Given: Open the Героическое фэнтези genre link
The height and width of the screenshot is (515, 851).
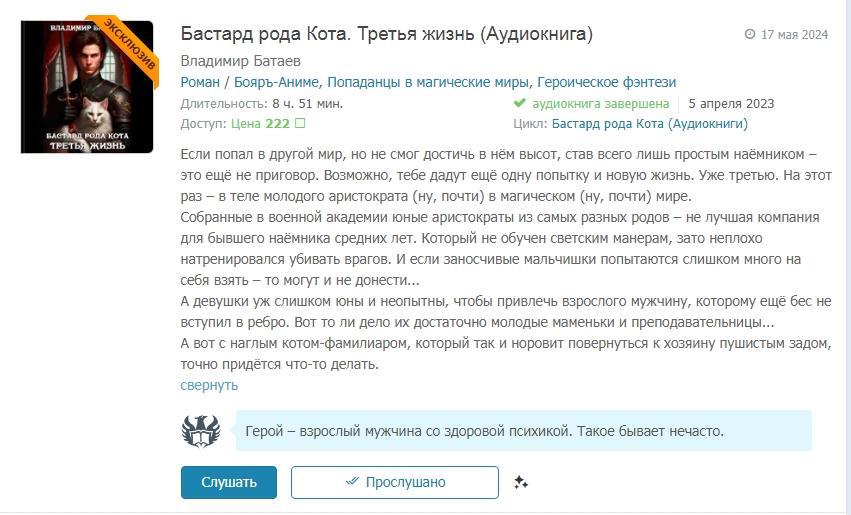Looking at the screenshot, I should pos(607,82).
